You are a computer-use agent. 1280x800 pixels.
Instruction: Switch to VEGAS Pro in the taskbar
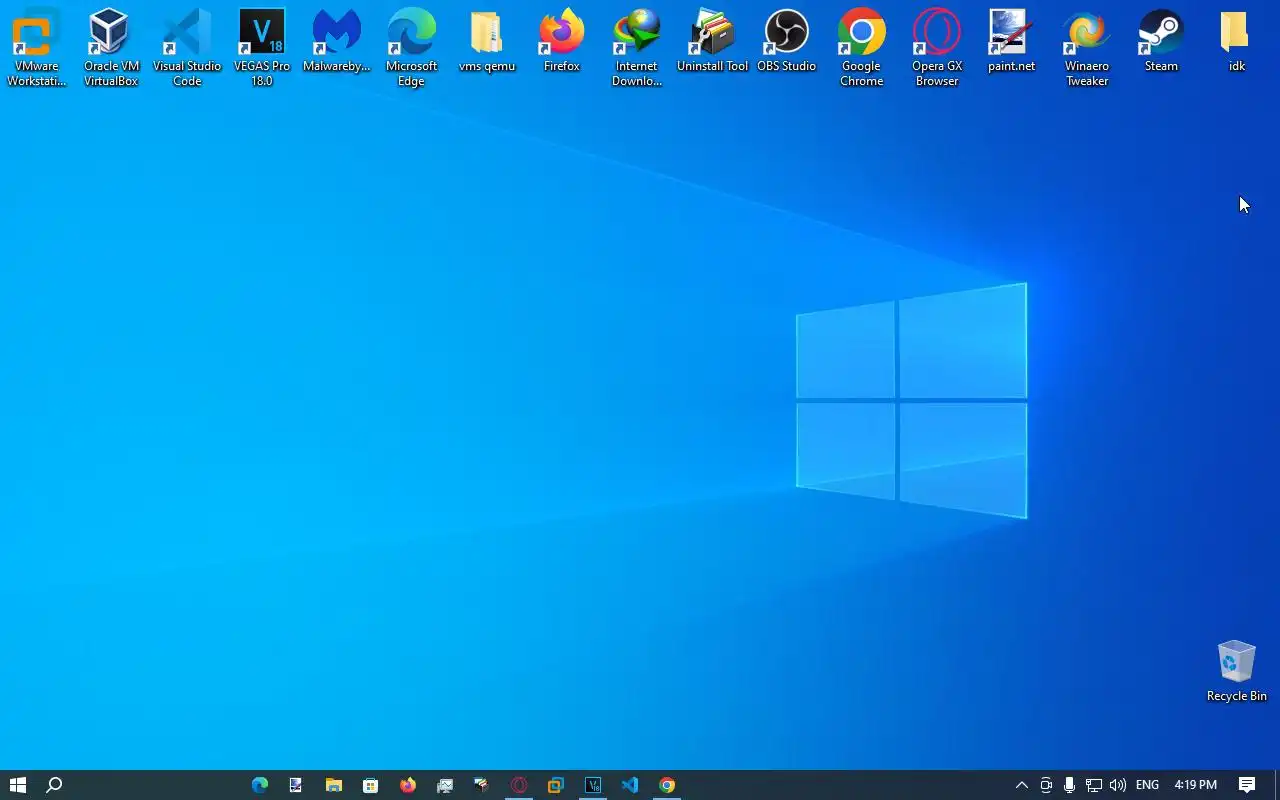pos(593,785)
